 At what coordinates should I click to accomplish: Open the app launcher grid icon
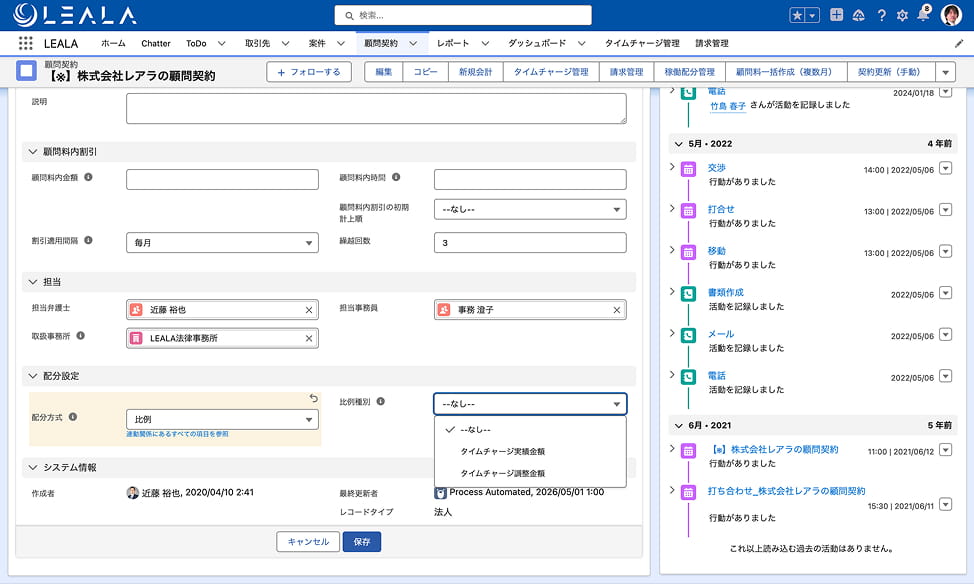pos(25,43)
